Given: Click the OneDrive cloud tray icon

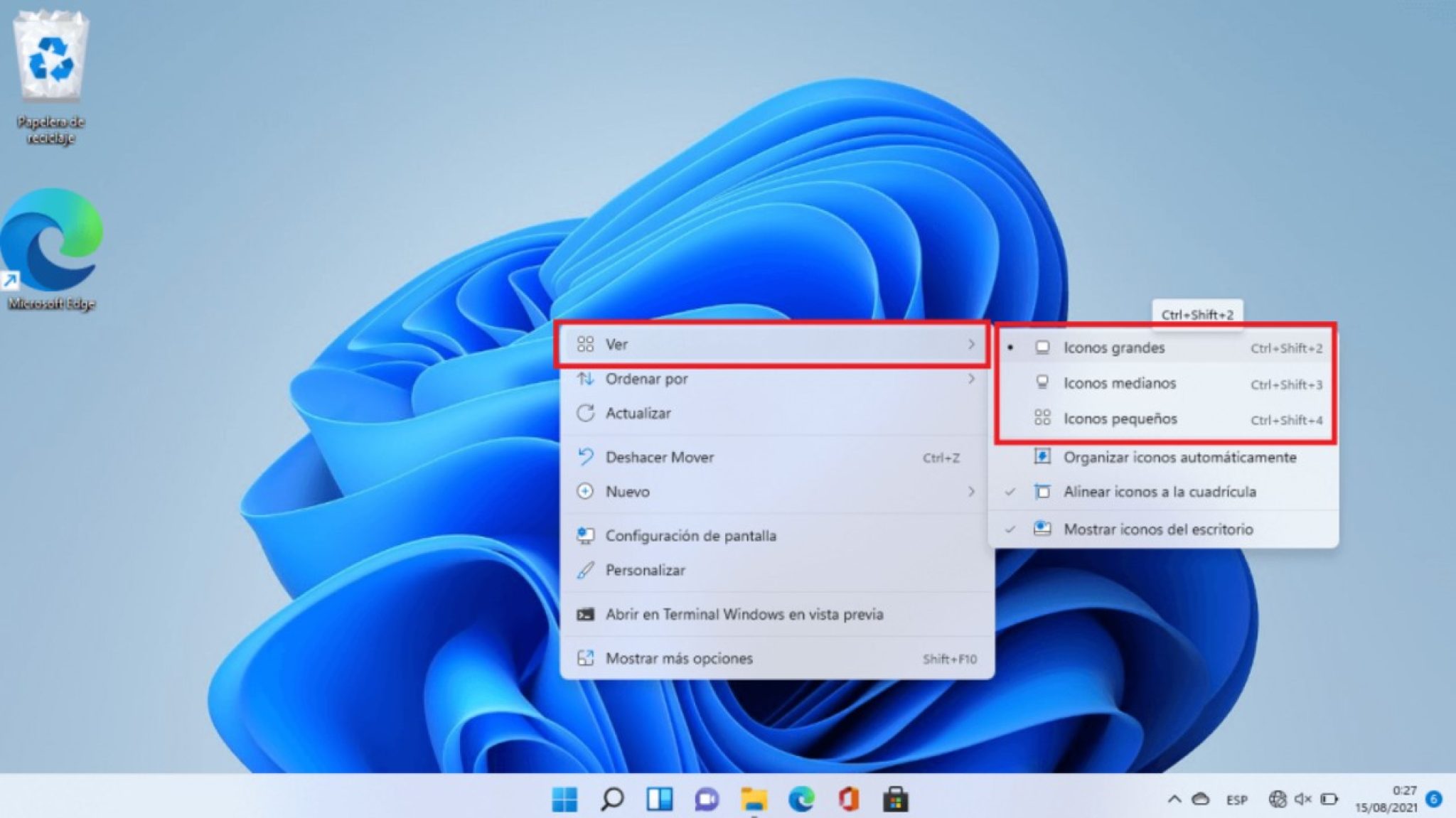Looking at the screenshot, I should click(x=1201, y=800).
